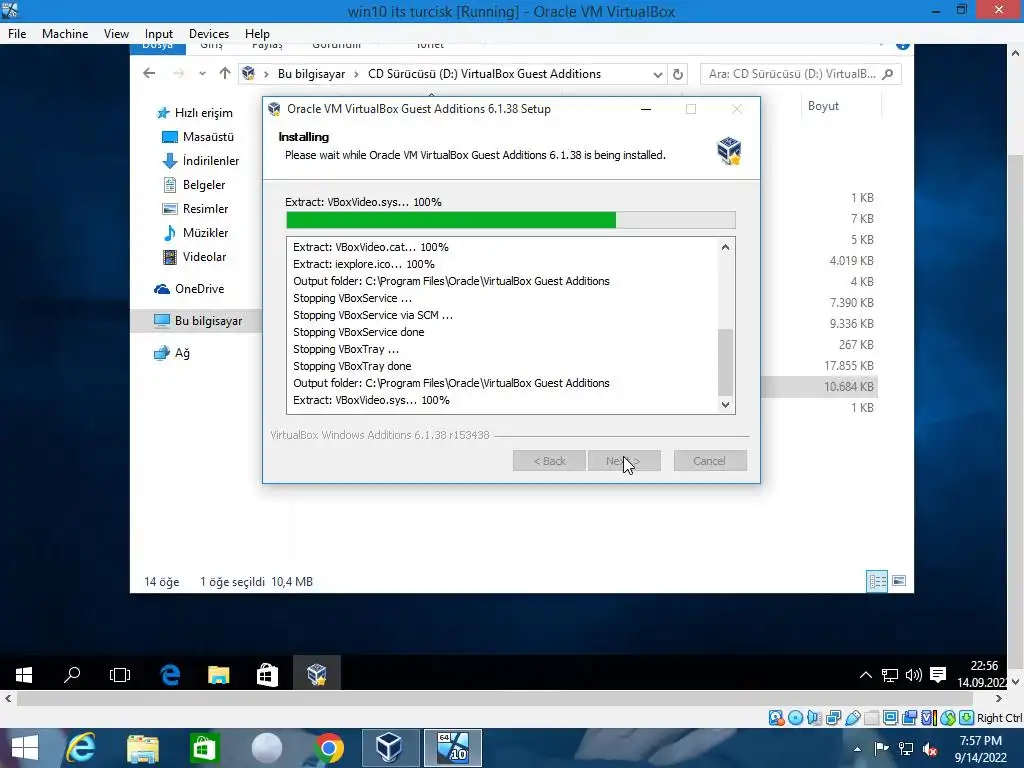Launch Edge browser from guest taskbar
This screenshot has height=768, width=1024.
point(170,675)
